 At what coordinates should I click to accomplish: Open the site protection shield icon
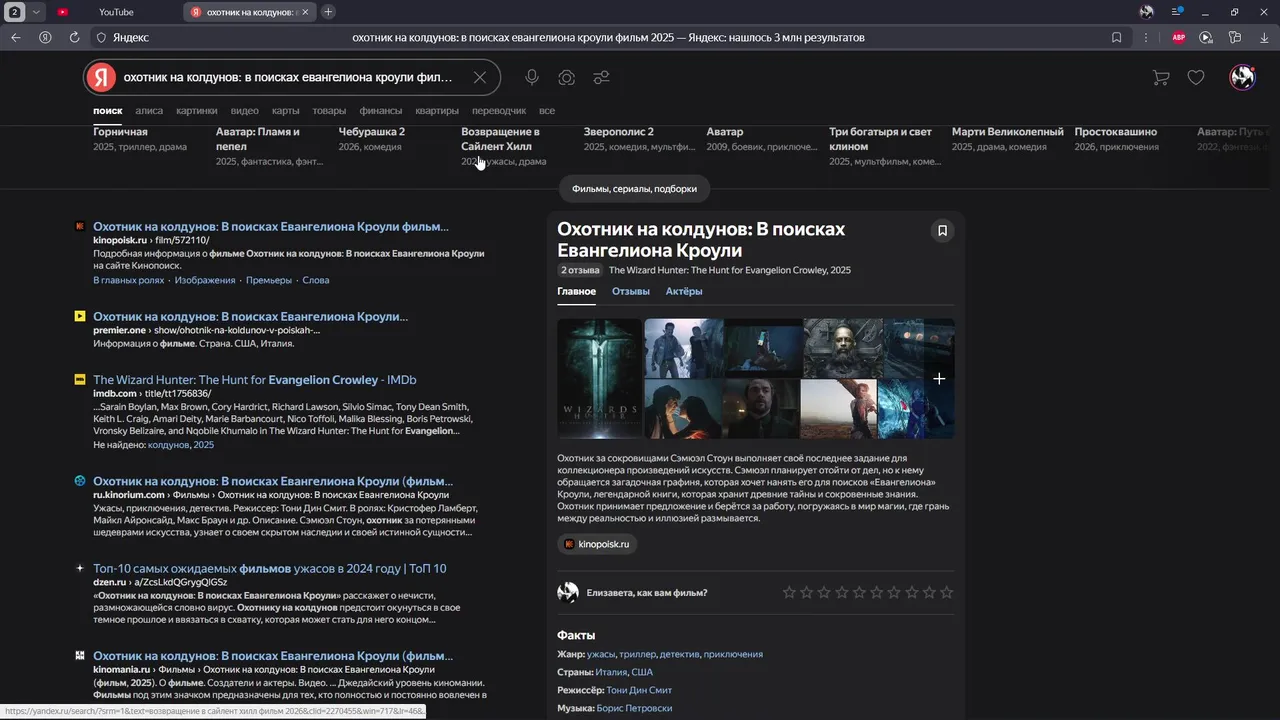101,37
